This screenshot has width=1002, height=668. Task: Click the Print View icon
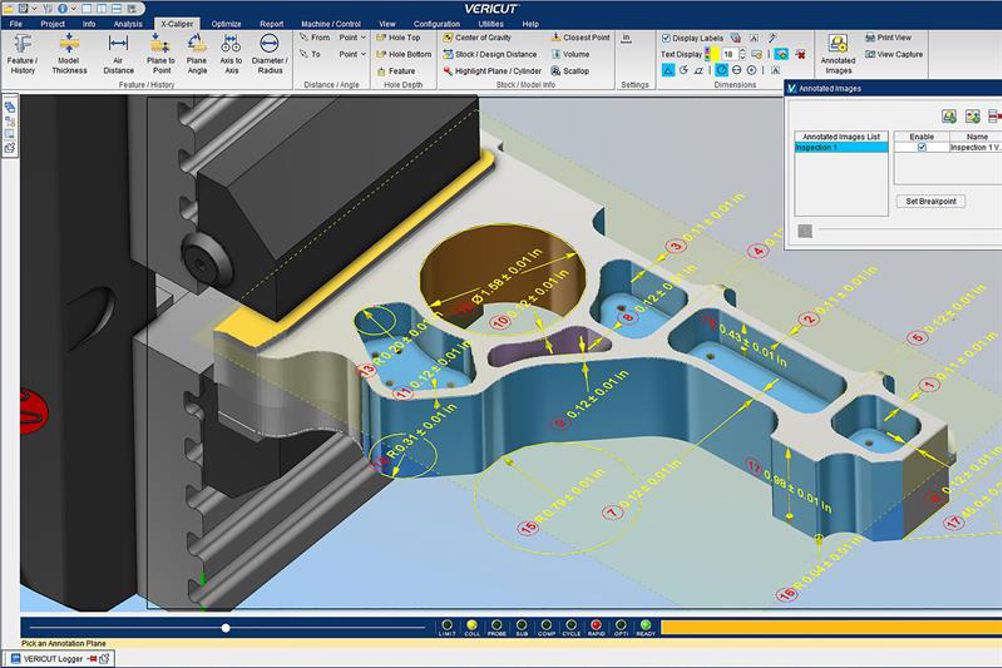[x=888, y=38]
